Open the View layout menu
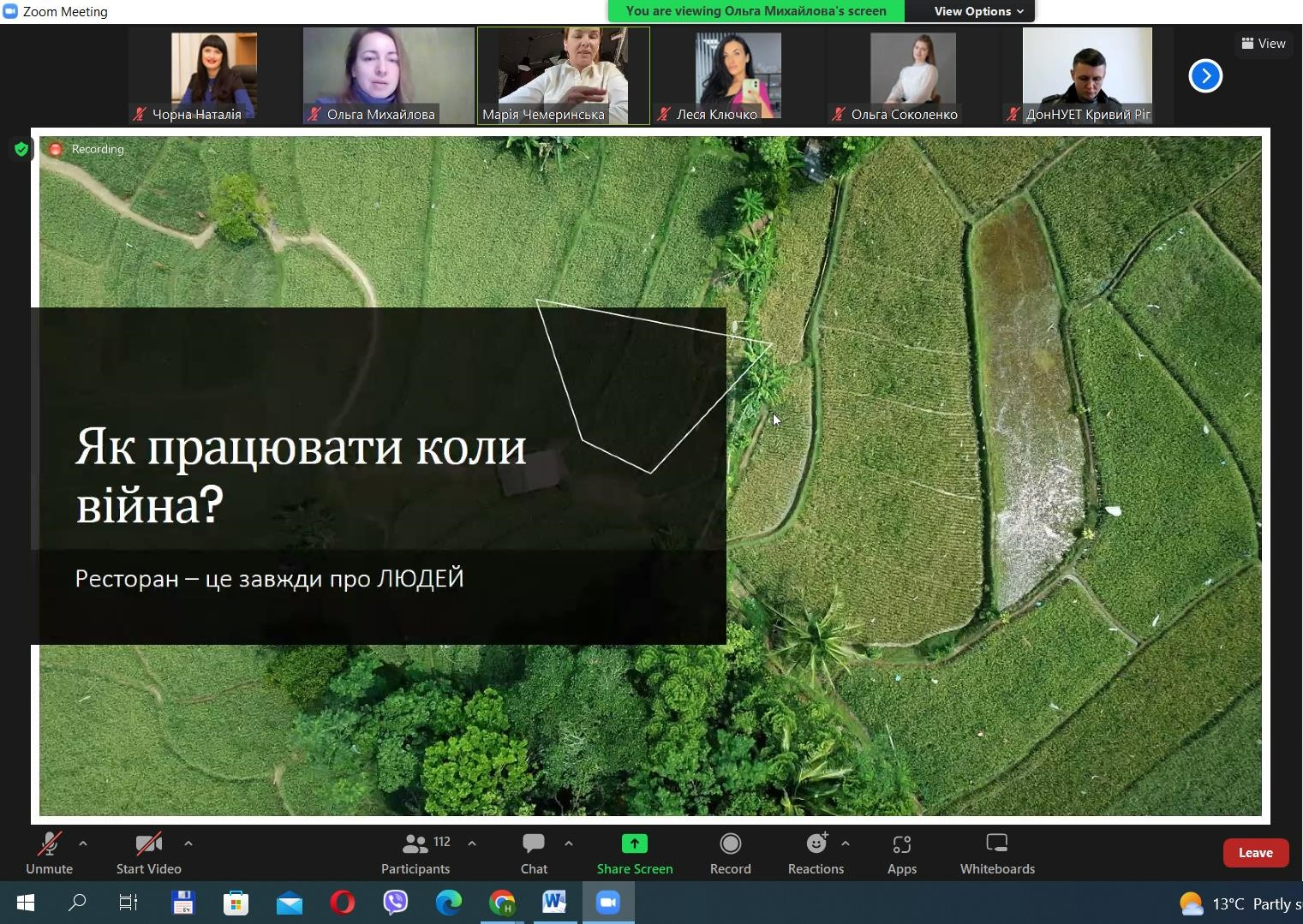Viewport: 1303px width, 924px height. coord(1264,44)
